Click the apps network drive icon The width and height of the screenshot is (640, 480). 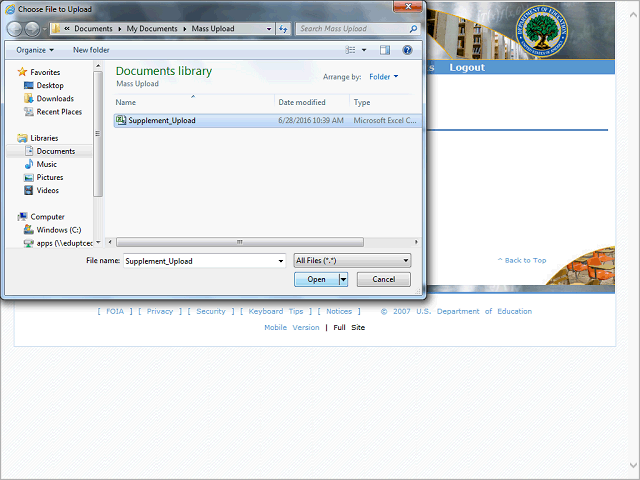point(29,243)
